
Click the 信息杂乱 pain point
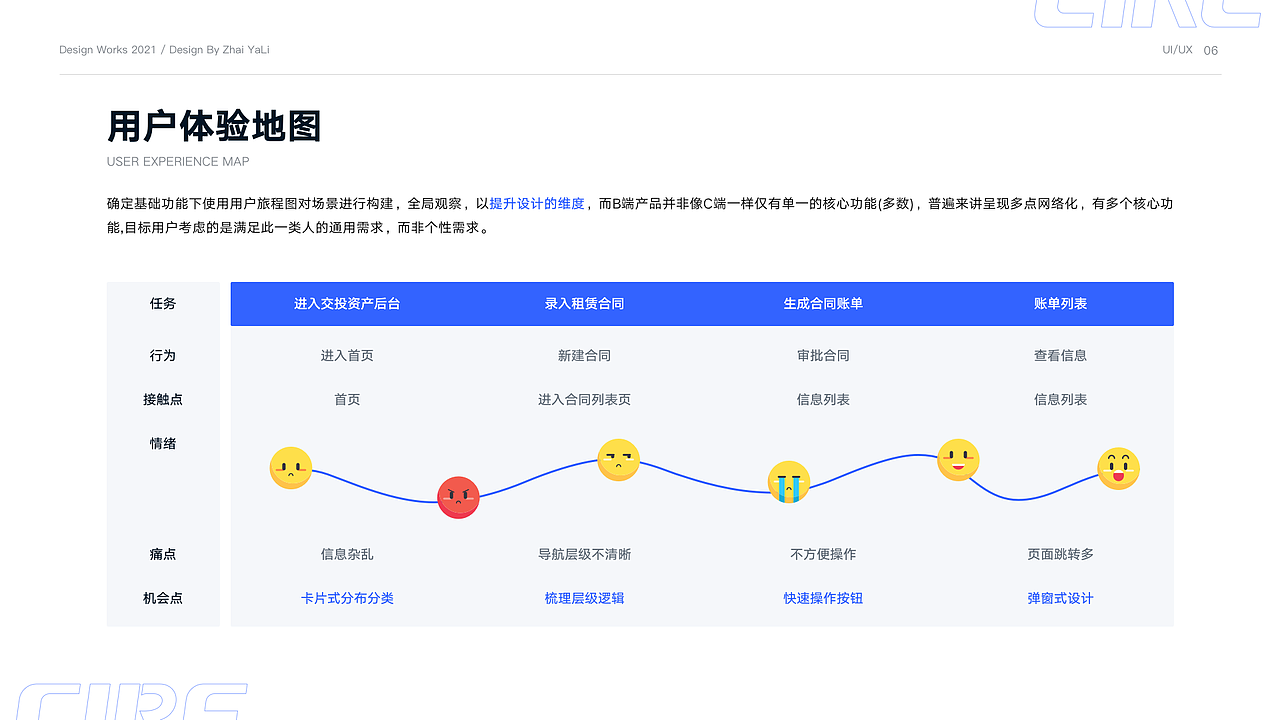coord(347,554)
